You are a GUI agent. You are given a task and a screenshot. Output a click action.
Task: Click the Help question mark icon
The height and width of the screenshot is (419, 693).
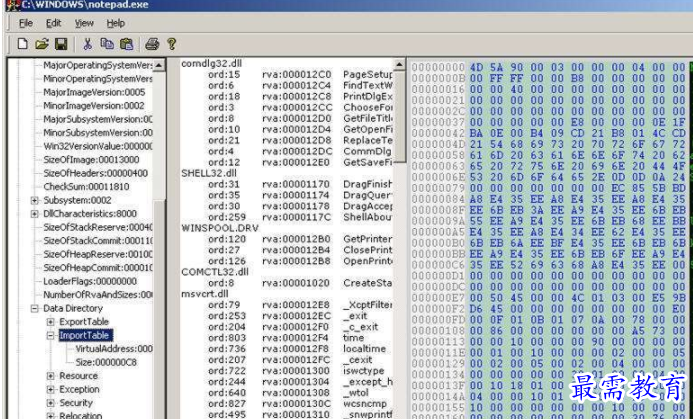(171, 44)
